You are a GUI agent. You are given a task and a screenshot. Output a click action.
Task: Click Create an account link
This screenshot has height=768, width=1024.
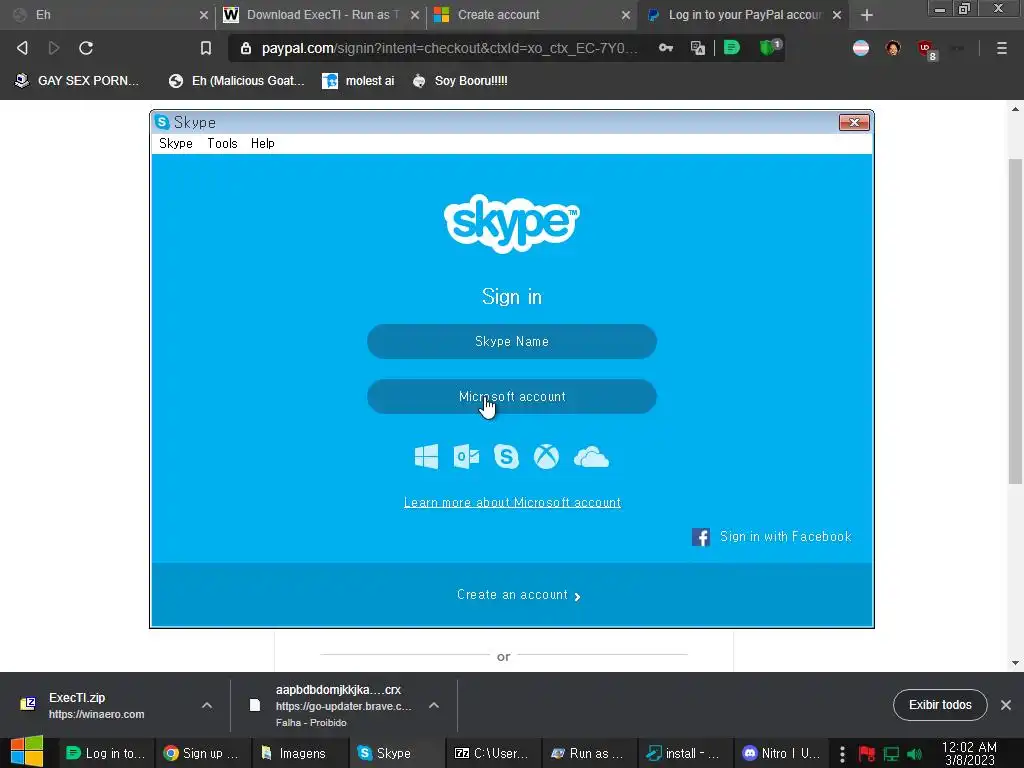(x=519, y=595)
